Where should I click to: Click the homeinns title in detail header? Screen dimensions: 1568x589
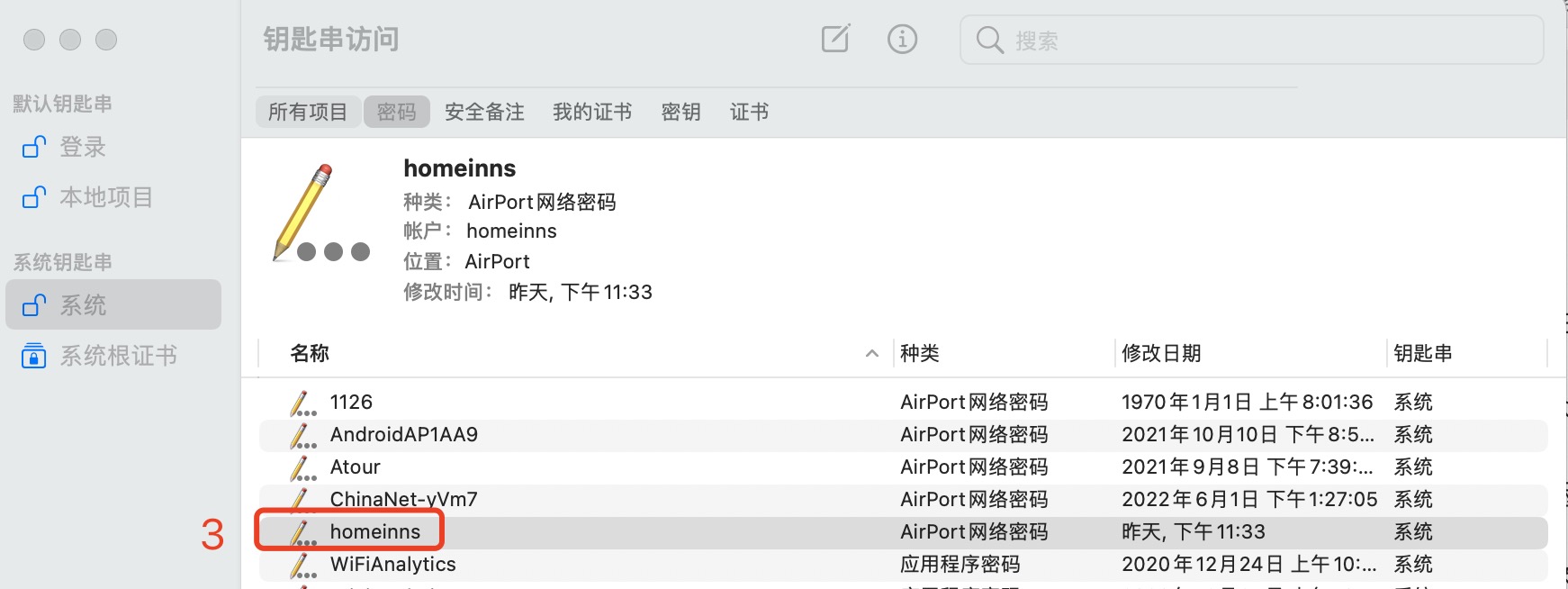click(460, 168)
